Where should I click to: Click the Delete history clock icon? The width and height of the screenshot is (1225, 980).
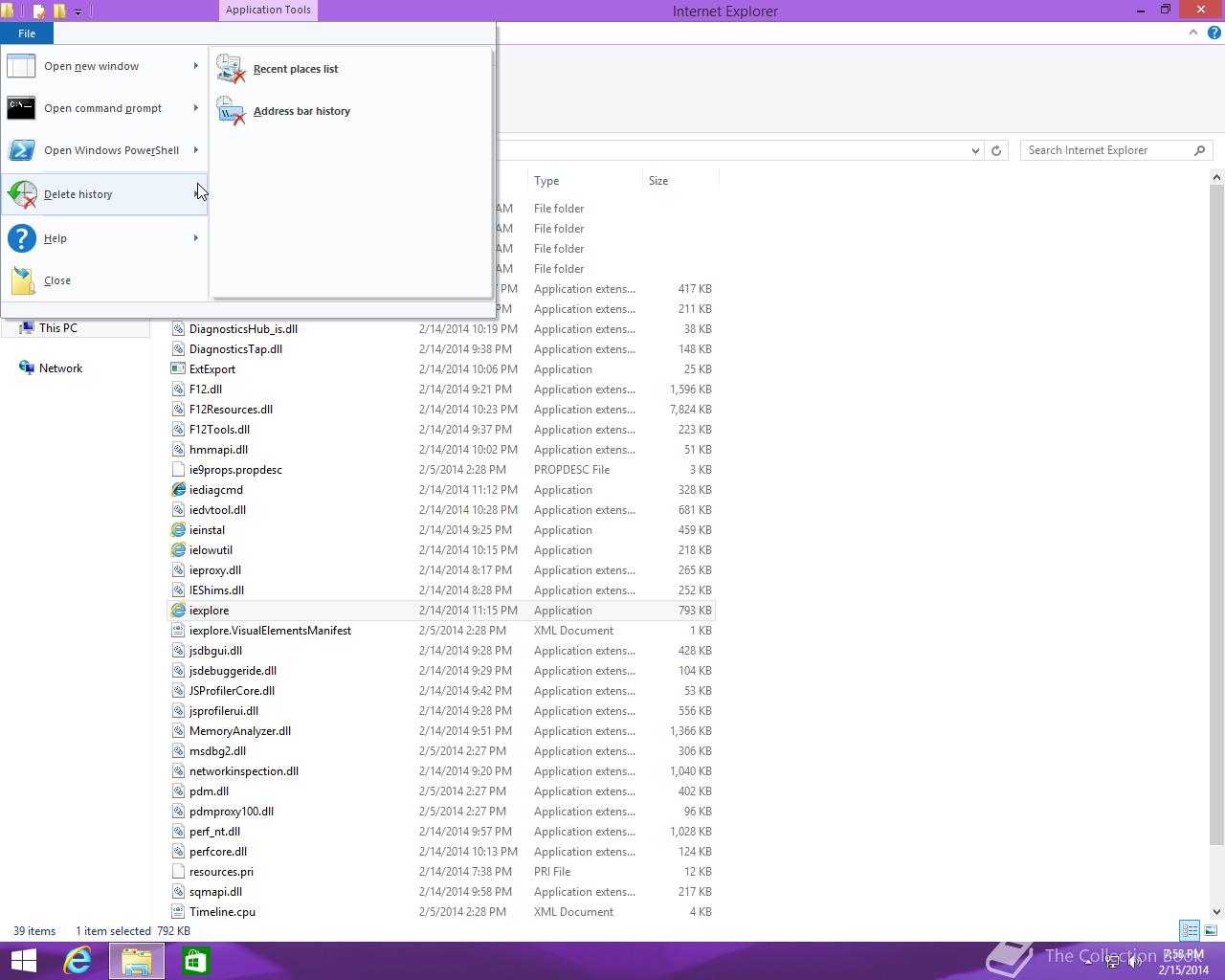21,194
